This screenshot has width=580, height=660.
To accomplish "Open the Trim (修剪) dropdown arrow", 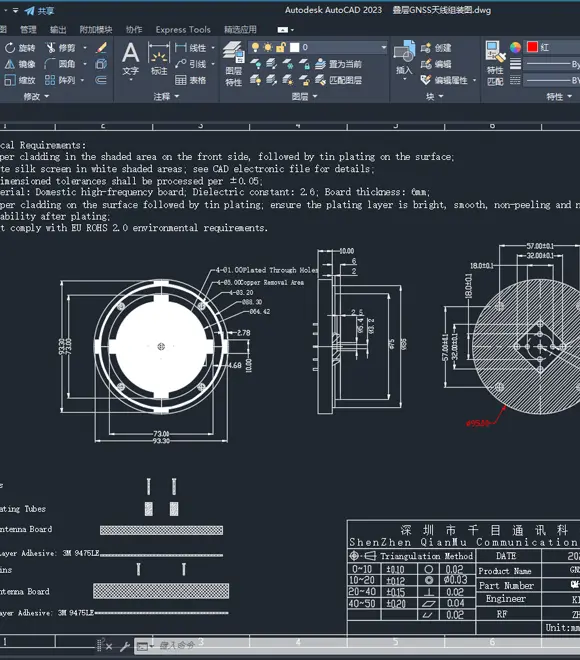I will (85, 48).
